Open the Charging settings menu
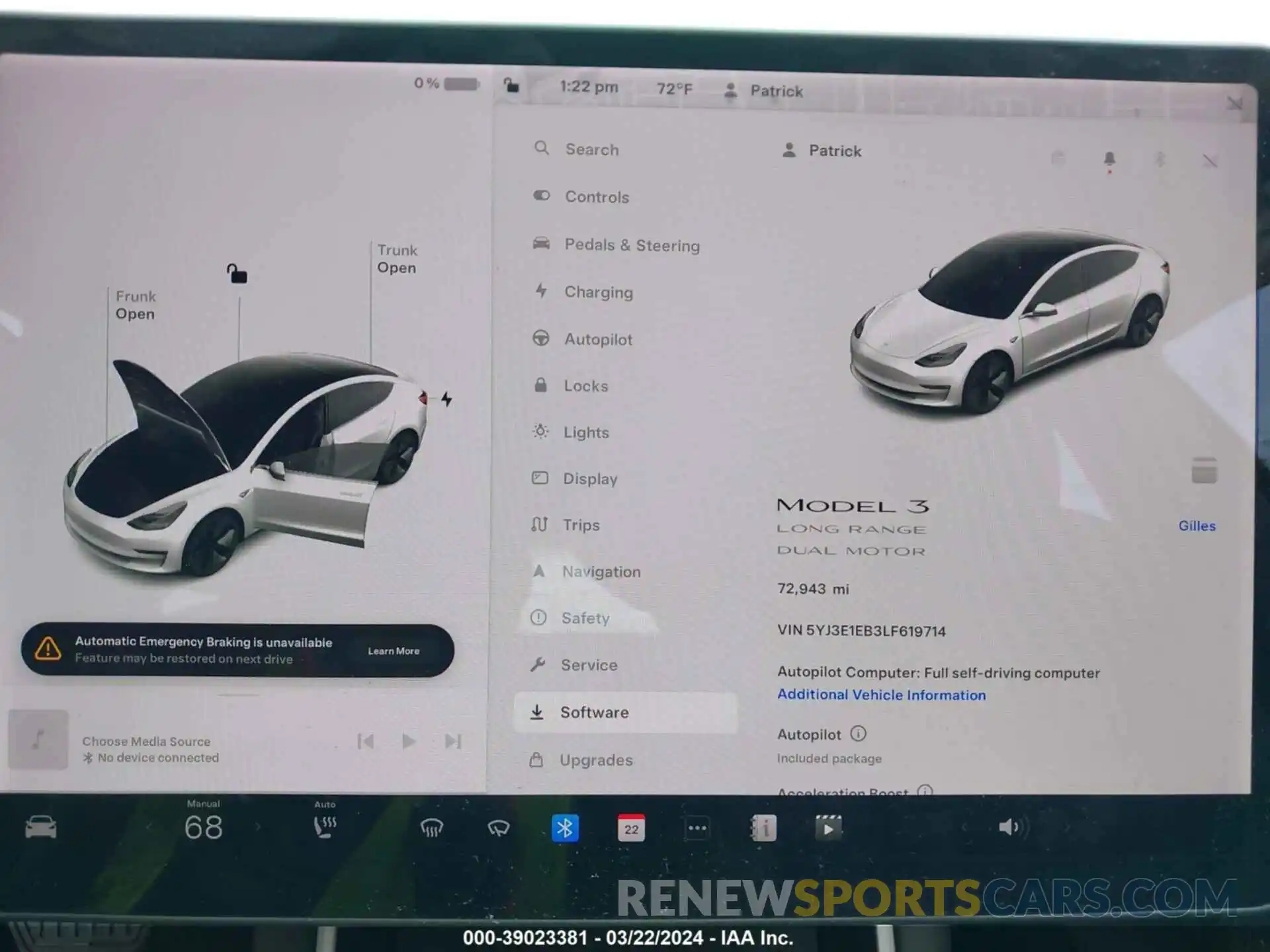 tap(600, 292)
